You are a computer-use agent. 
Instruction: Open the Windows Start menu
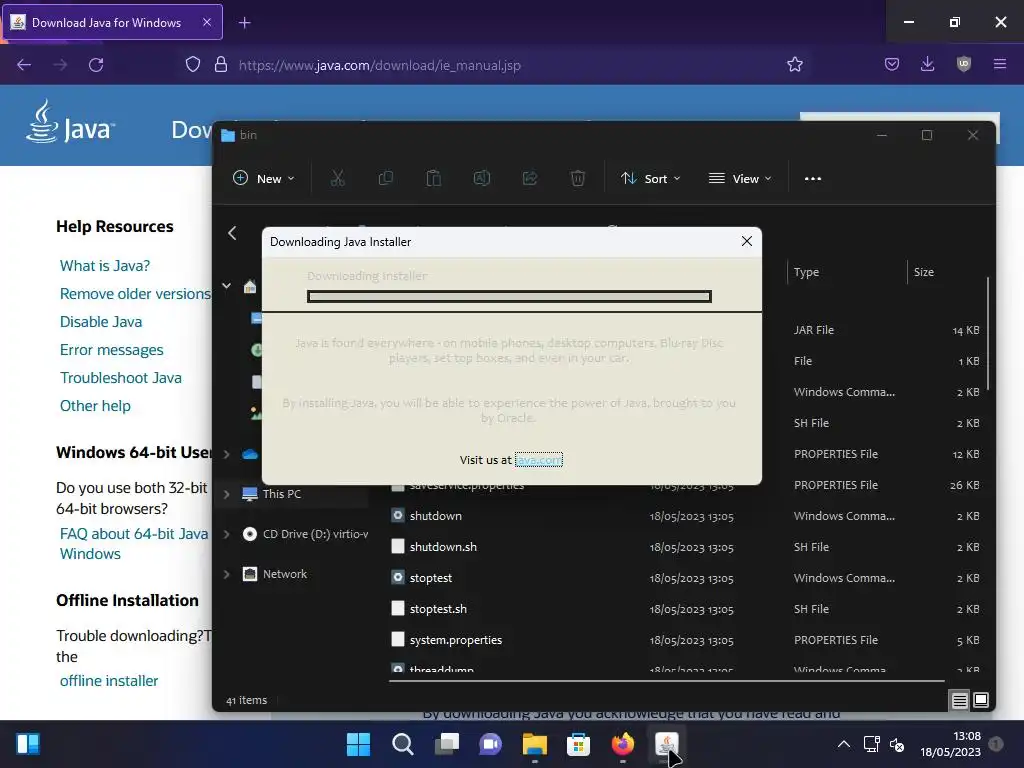[358, 744]
